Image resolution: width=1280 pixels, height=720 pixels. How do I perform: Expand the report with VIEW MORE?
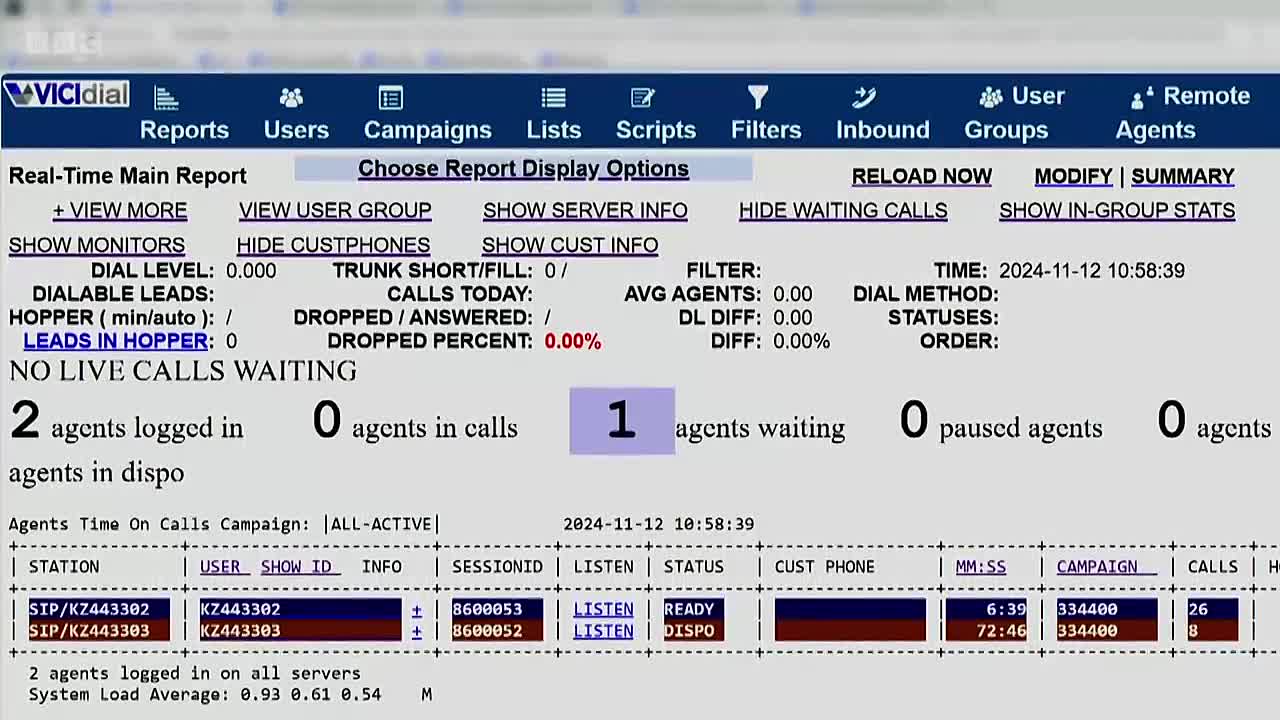tap(120, 210)
